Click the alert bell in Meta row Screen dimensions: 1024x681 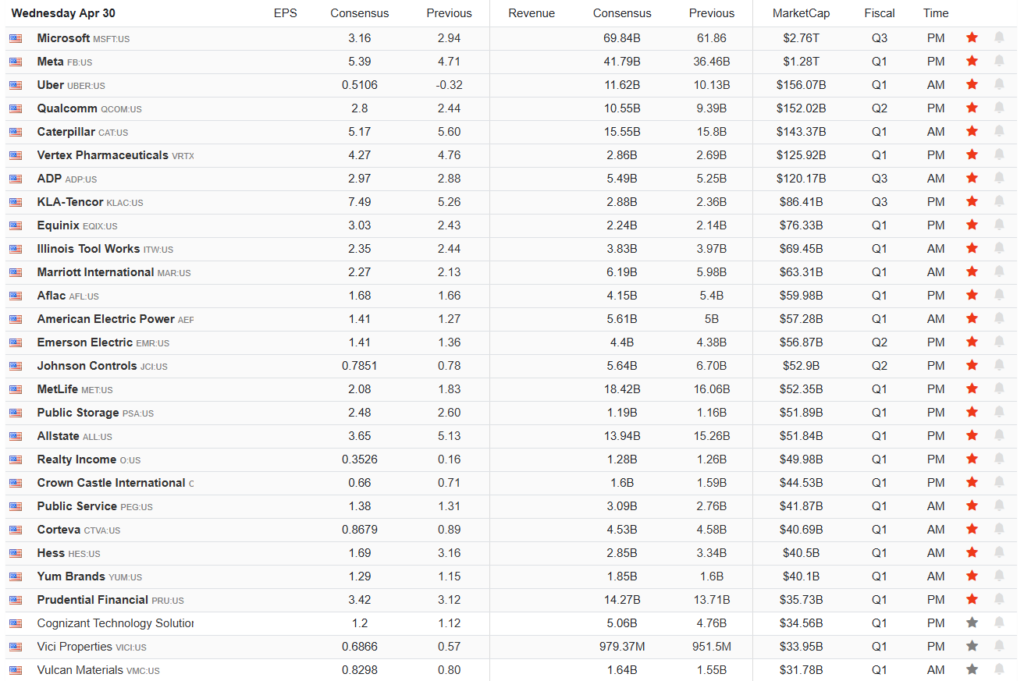998,61
